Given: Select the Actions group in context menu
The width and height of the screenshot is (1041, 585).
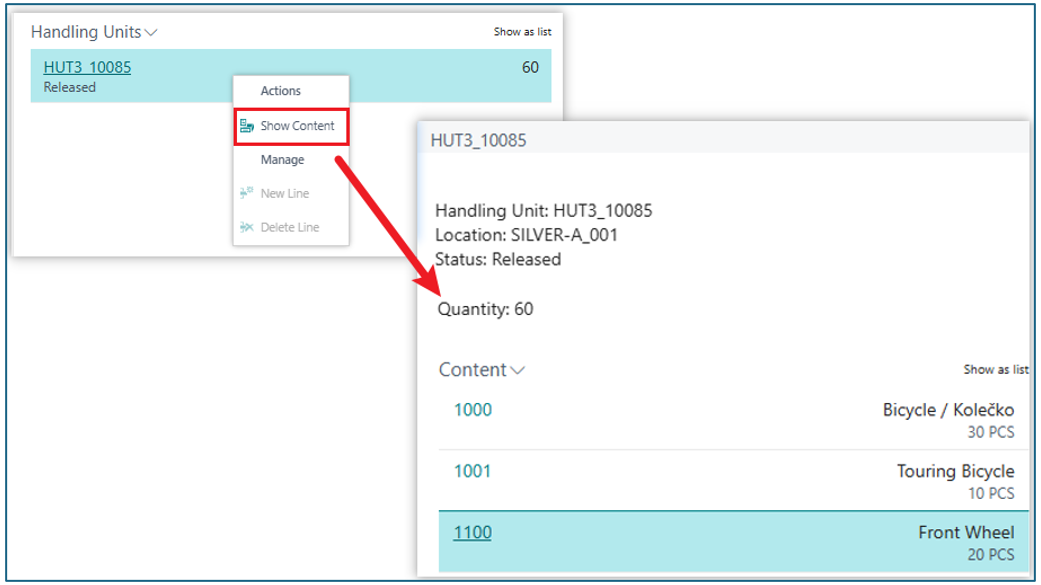Looking at the screenshot, I should (x=281, y=91).
